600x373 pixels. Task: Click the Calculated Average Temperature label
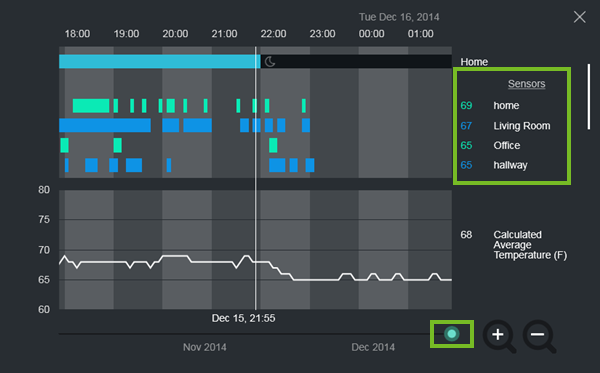[x=530, y=245]
